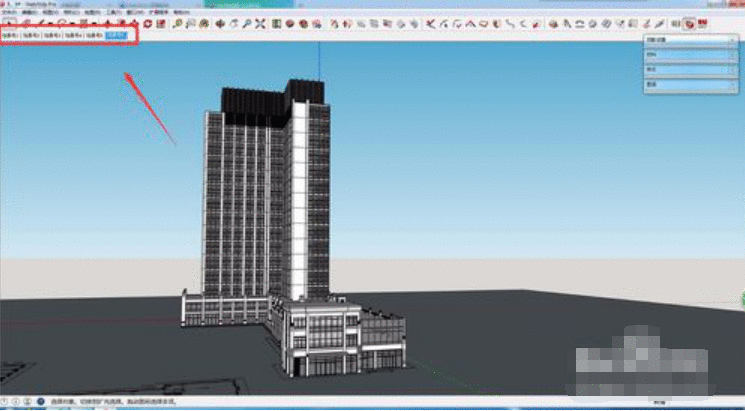Expand the second collapsed panel in the right tray
This screenshot has width=745, height=411.
[x=690, y=56]
